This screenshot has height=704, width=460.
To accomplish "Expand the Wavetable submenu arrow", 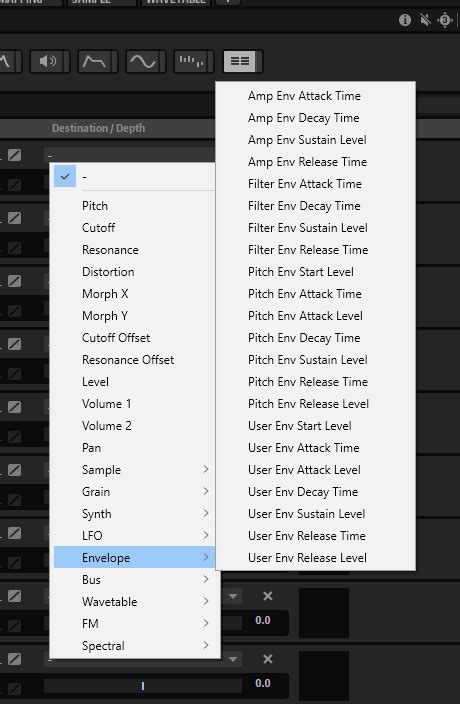I will [206, 601].
